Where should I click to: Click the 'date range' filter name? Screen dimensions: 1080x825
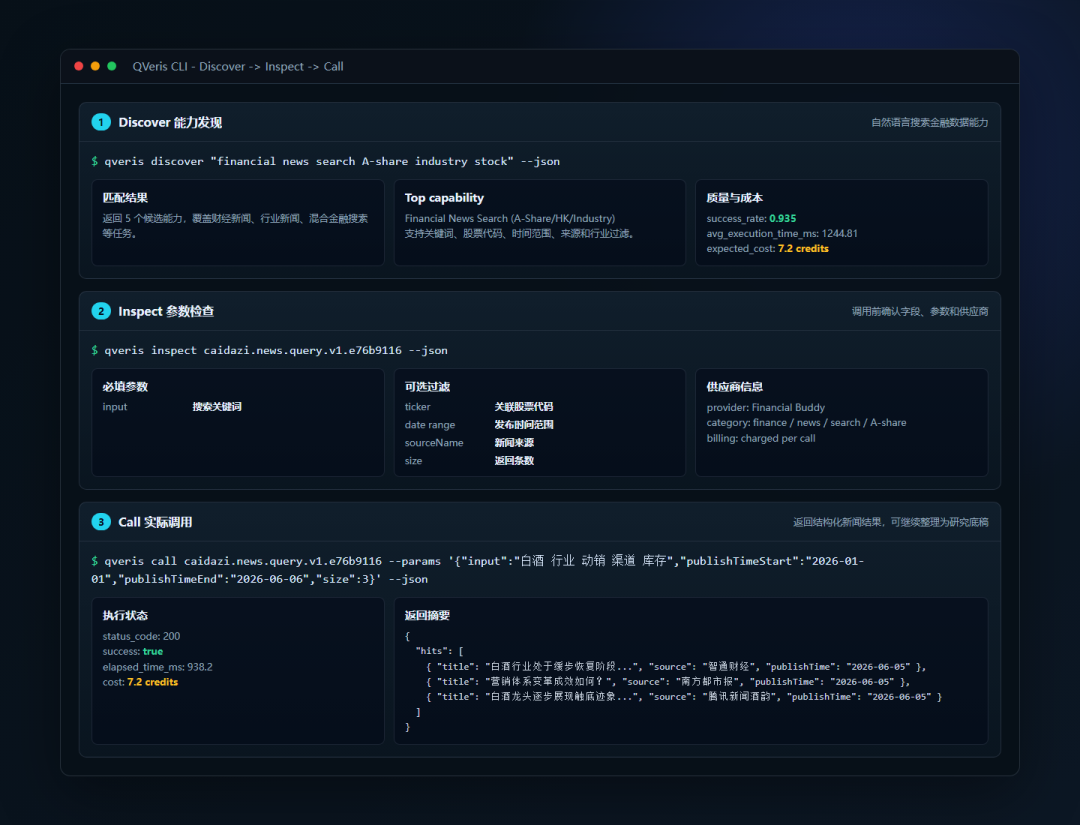point(430,425)
